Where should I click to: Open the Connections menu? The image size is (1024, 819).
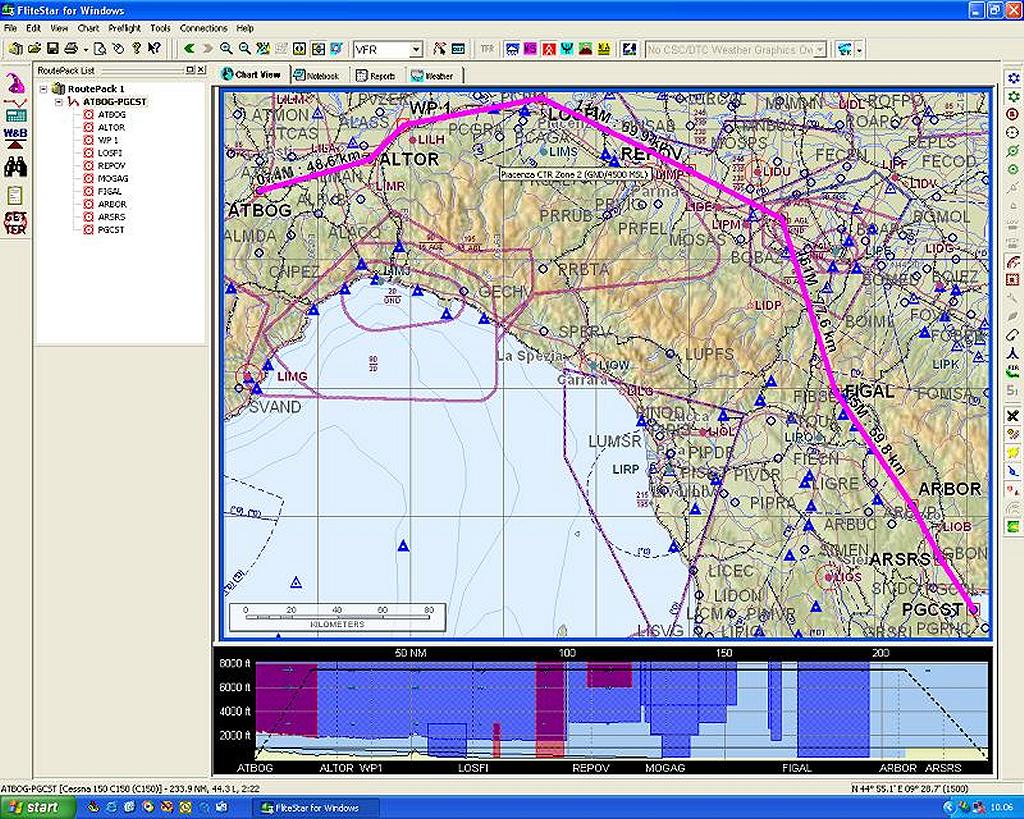[x=204, y=29]
